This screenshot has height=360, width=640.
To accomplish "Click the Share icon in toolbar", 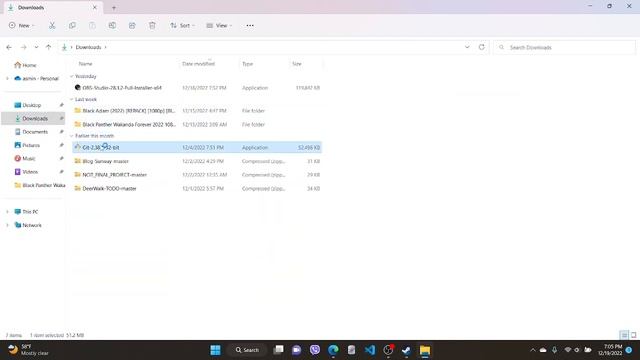I will (132, 25).
